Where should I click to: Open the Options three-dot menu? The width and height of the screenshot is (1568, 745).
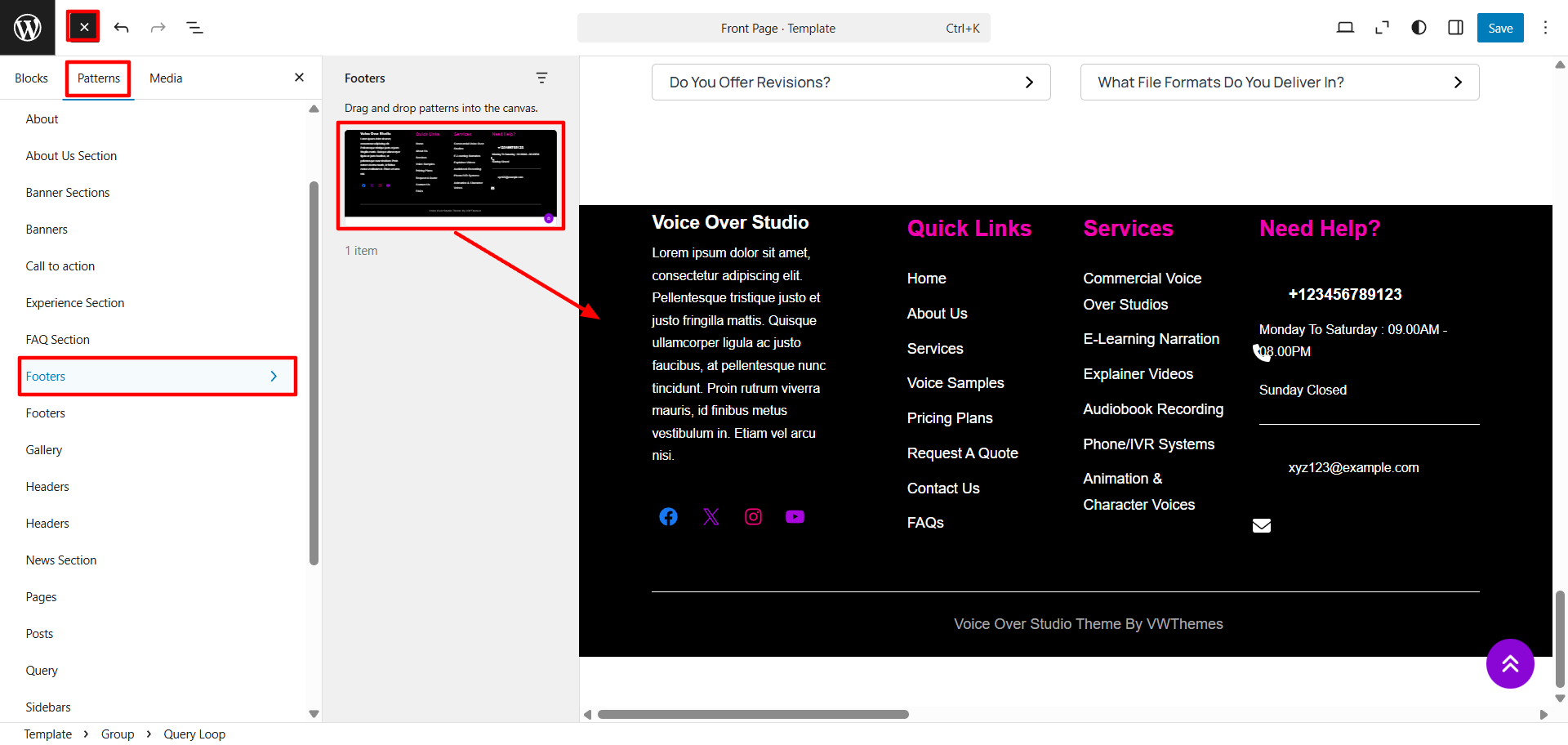click(1545, 28)
